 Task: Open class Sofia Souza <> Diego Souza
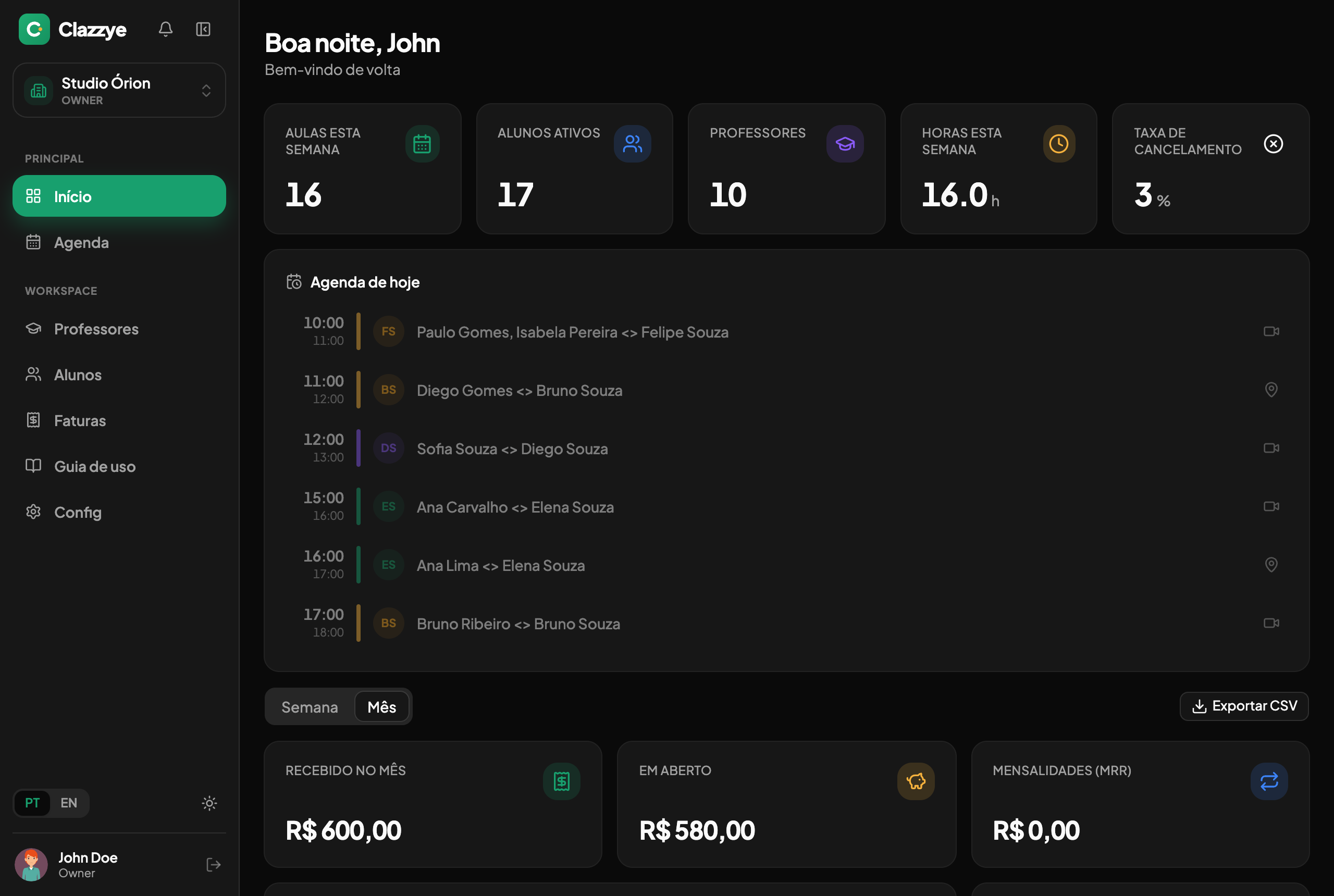786,448
